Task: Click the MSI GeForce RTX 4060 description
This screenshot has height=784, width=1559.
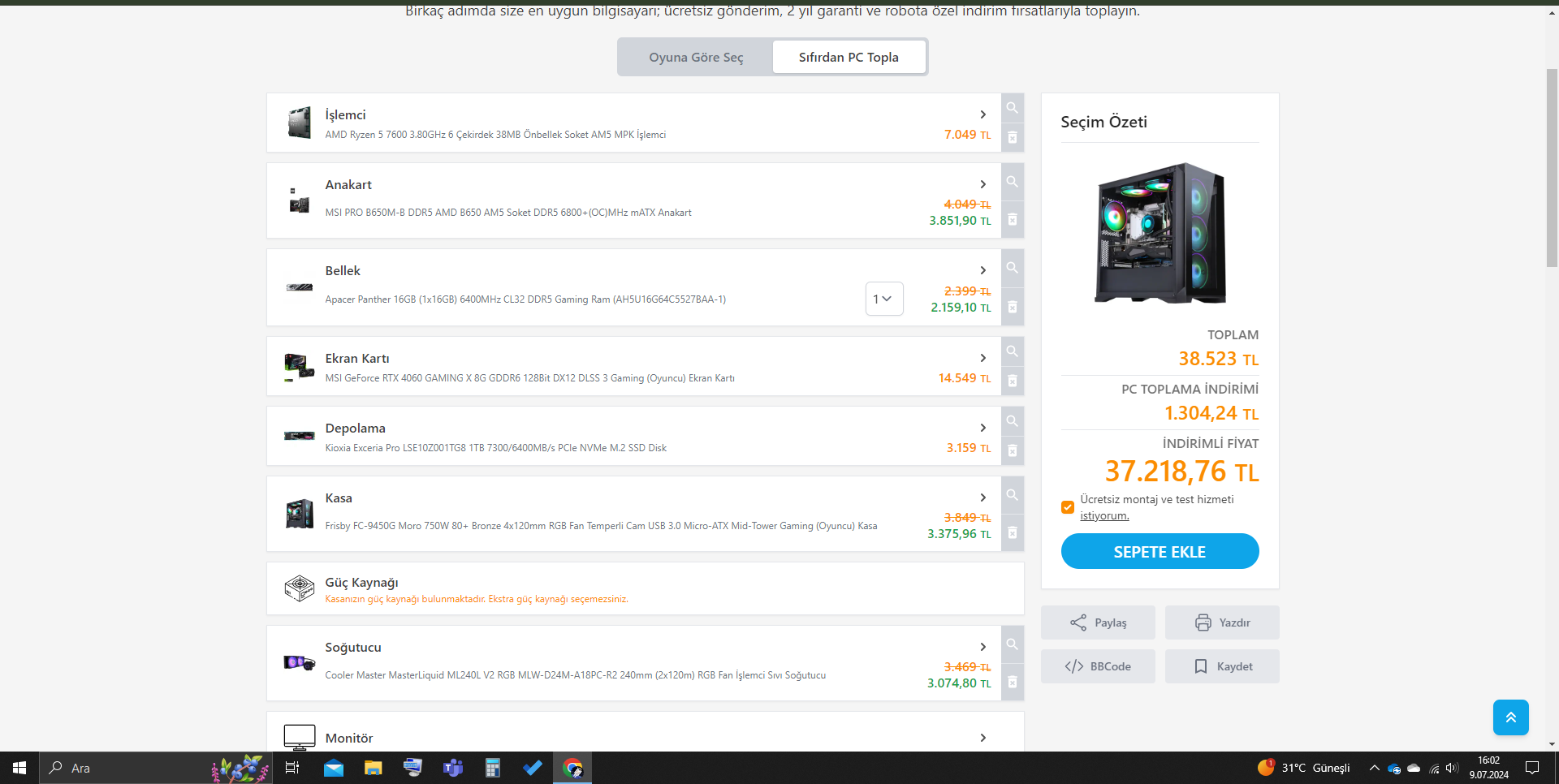Action: point(529,378)
